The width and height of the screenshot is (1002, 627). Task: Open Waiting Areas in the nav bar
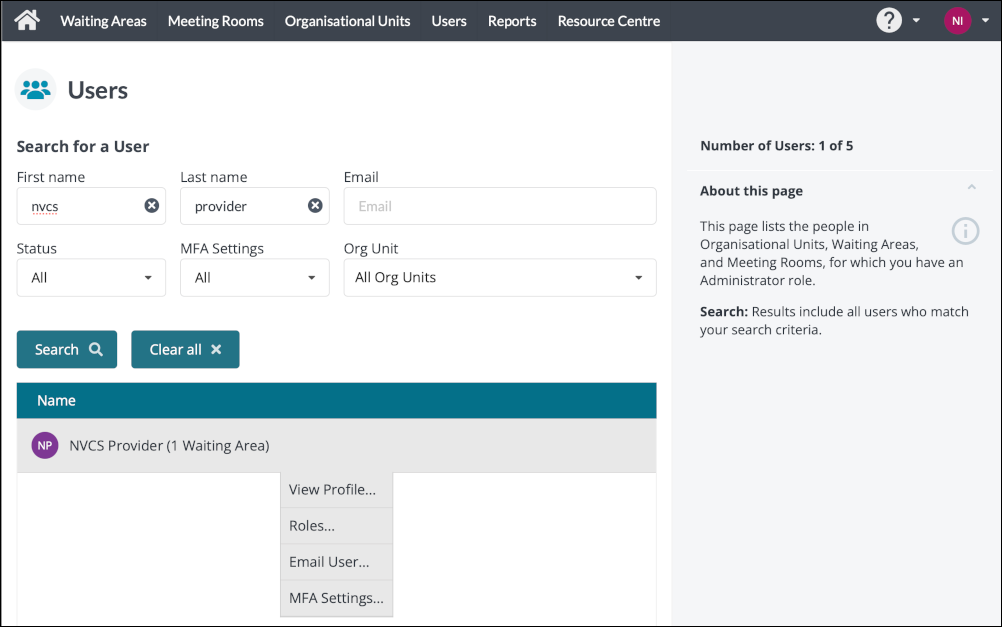pos(104,21)
